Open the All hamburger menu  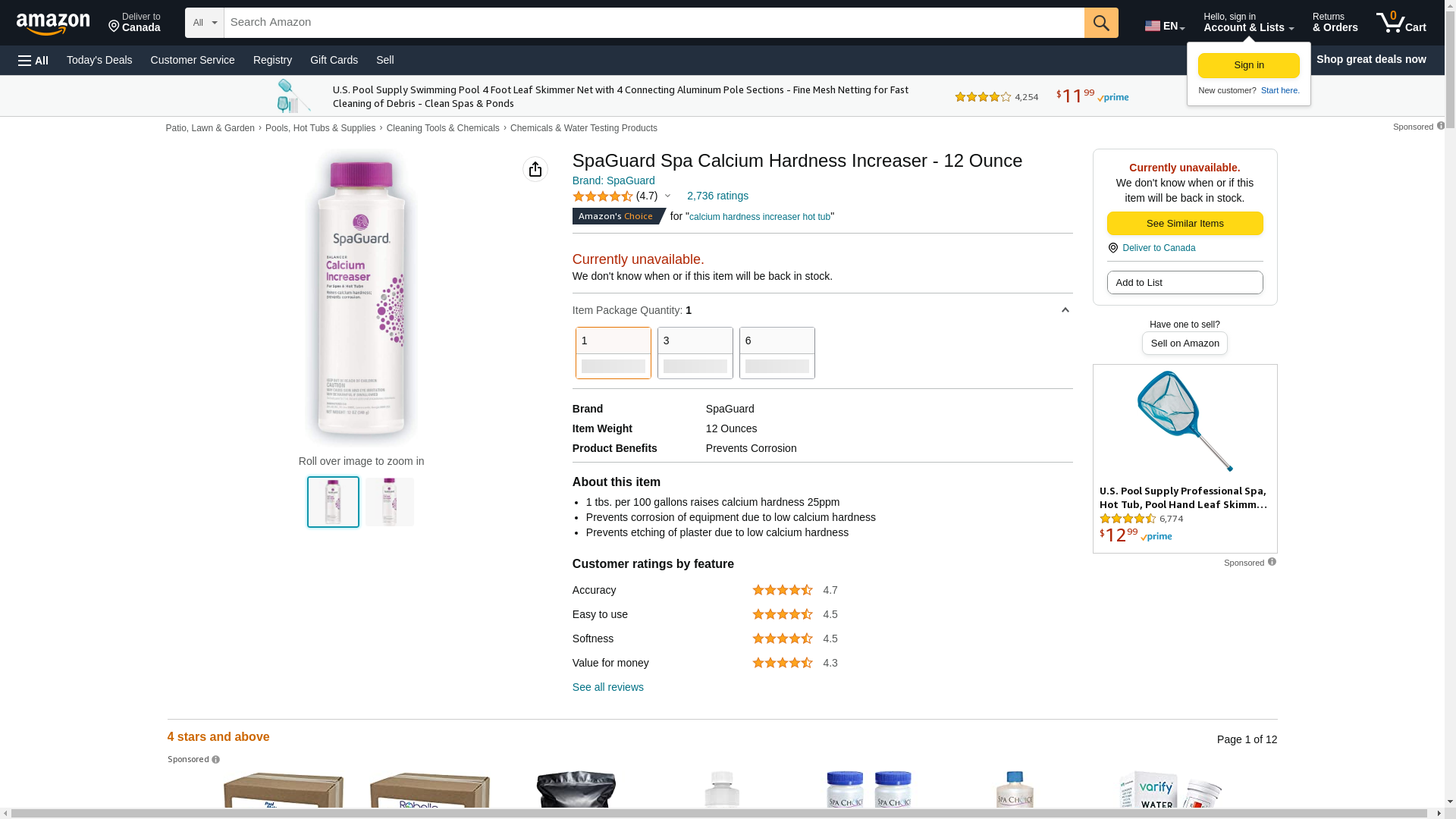pyautogui.click(x=33, y=61)
